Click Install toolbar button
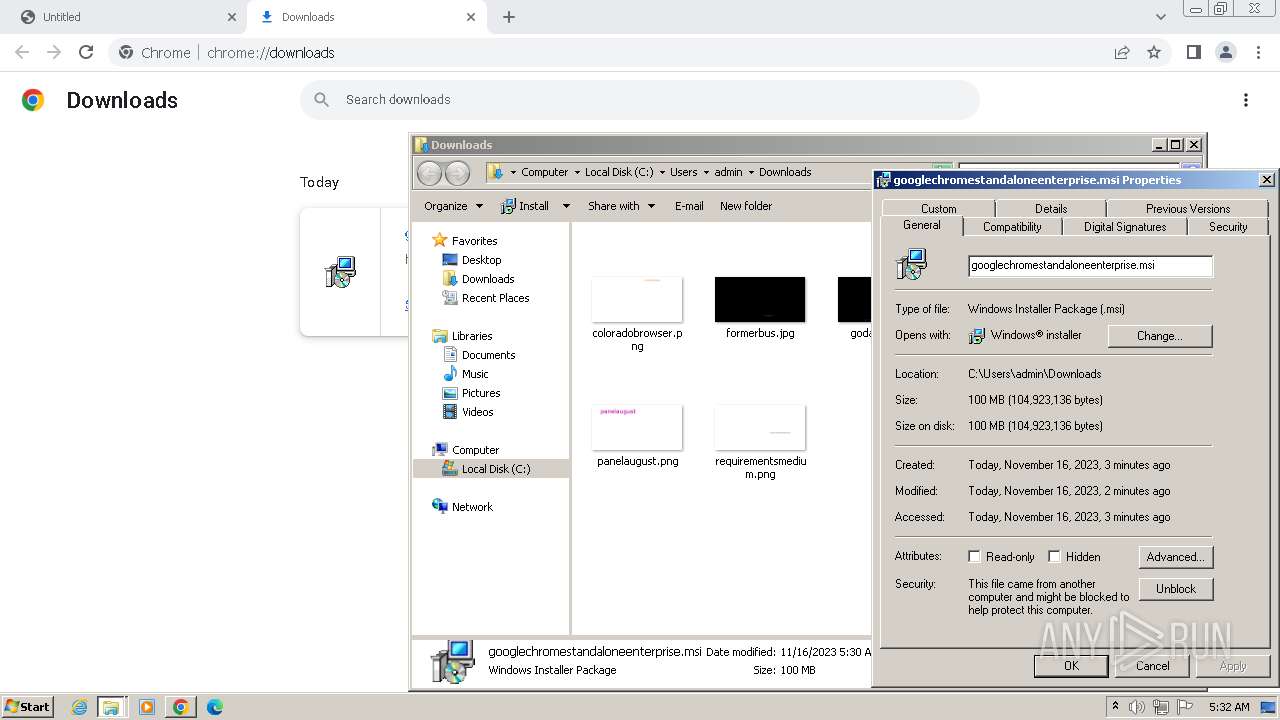 pyautogui.click(x=525, y=206)
